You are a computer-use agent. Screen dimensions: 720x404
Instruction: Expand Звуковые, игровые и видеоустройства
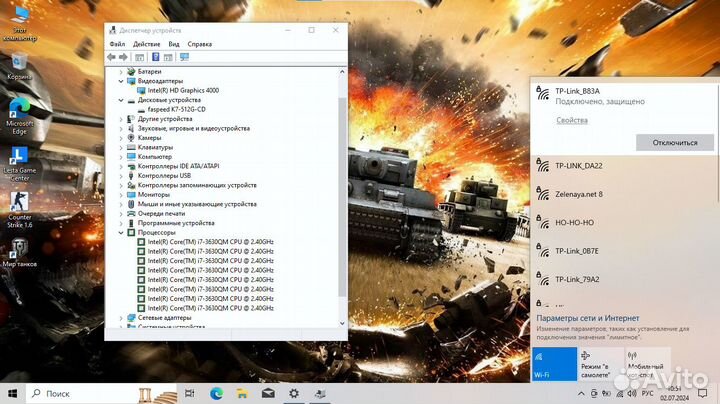[121, 129]
